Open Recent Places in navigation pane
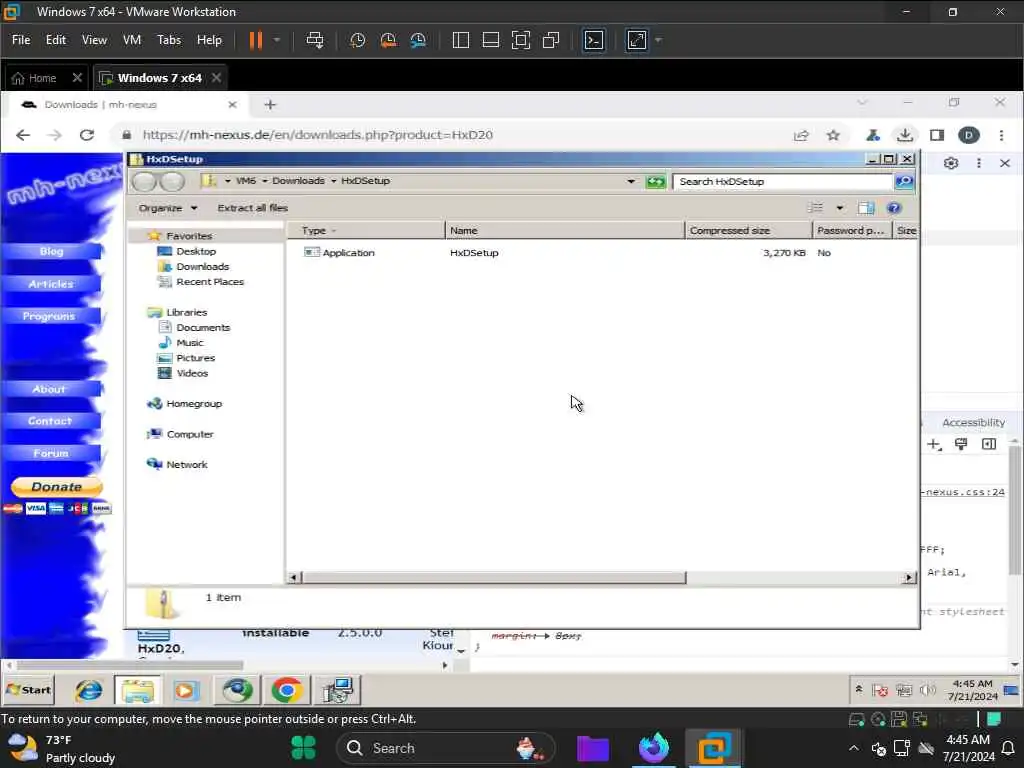This screenshot has height=768, width=1024. point(209,281)
